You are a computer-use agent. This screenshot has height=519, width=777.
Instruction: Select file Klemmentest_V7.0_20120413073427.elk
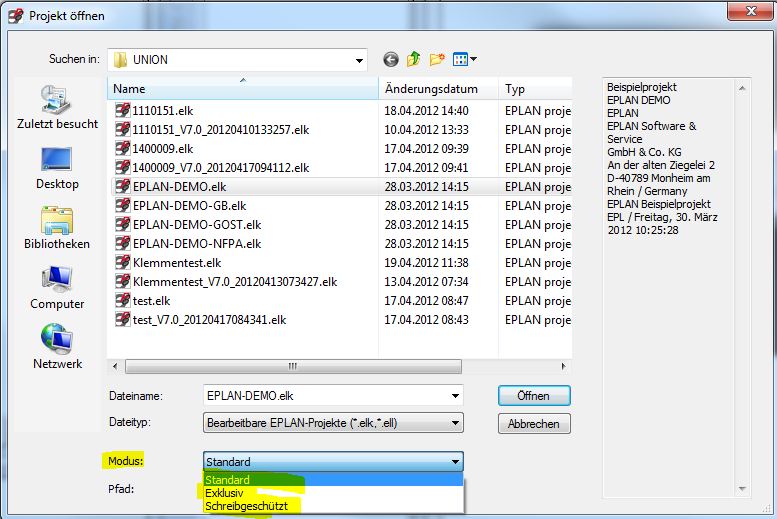pyautogui.click(x=235, y=282)
